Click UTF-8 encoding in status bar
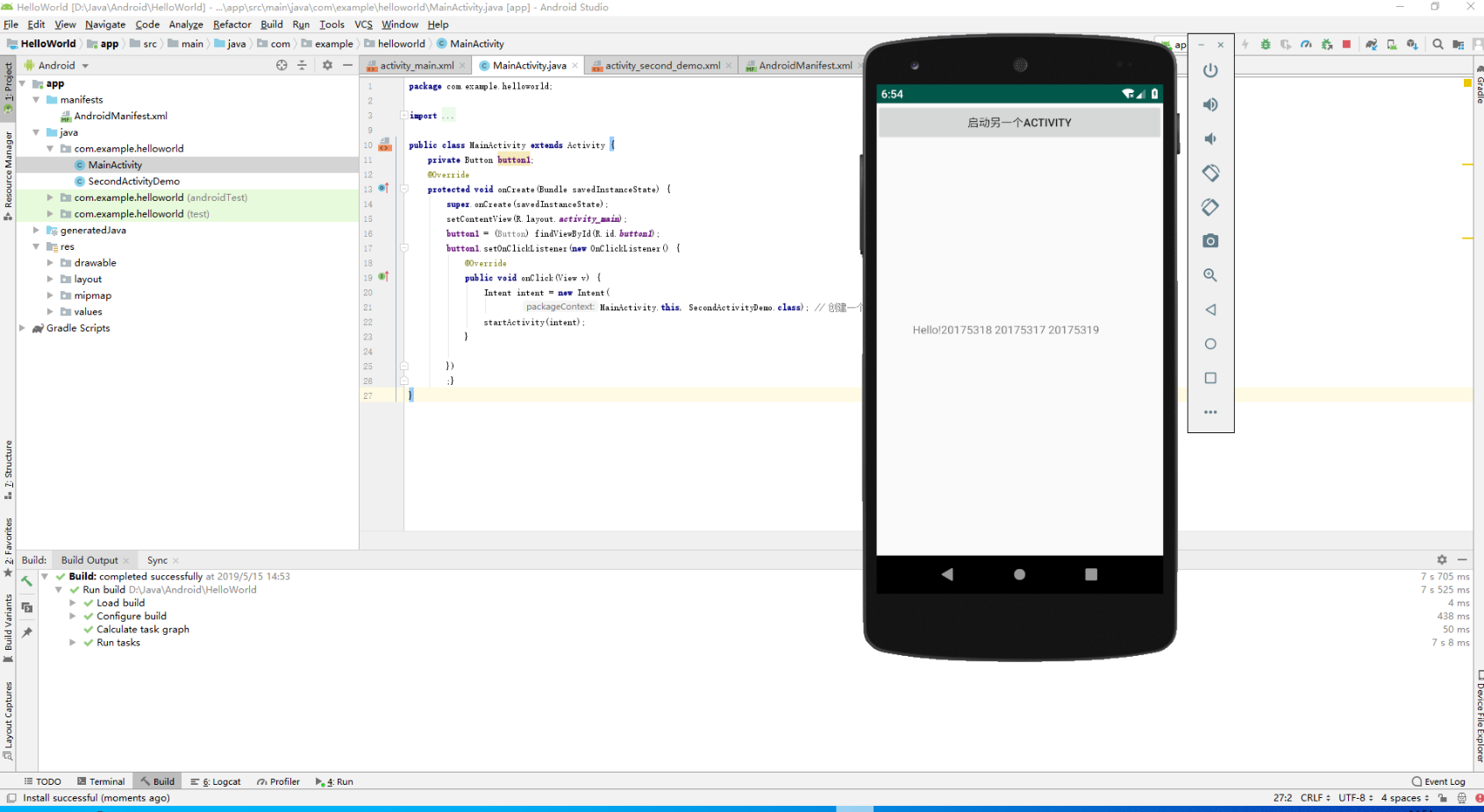The width and height of the screenshot is (1484, 812). coord(1355,798)
